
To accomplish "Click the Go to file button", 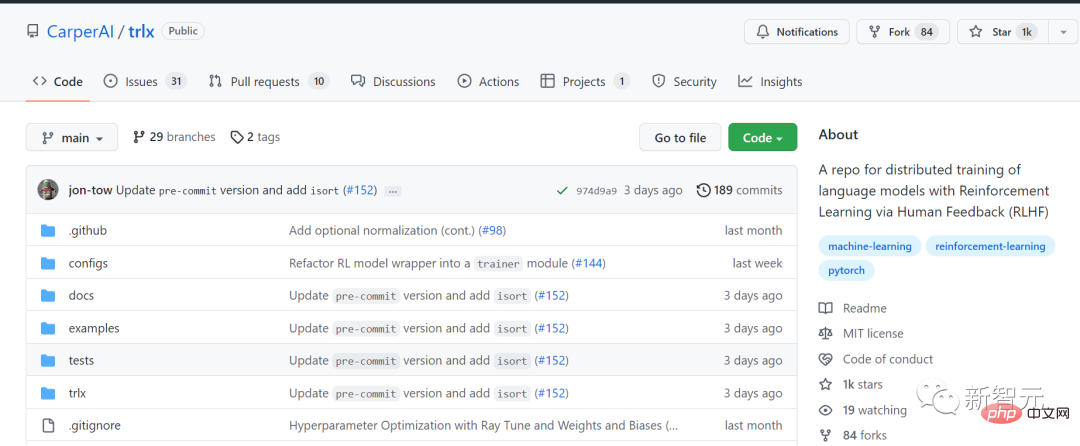I will pyautogui.click(x=680, y=138).
